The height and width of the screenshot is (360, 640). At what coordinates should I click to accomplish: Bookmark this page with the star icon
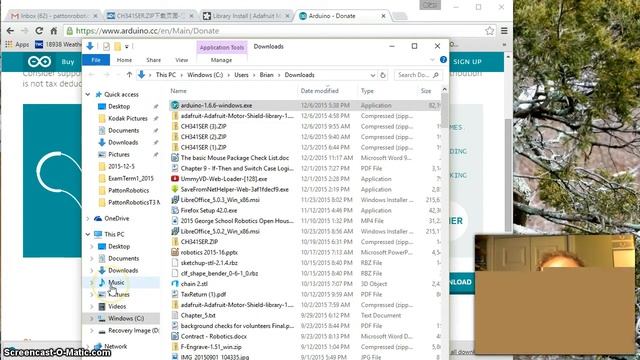click(x=489, y=31)
